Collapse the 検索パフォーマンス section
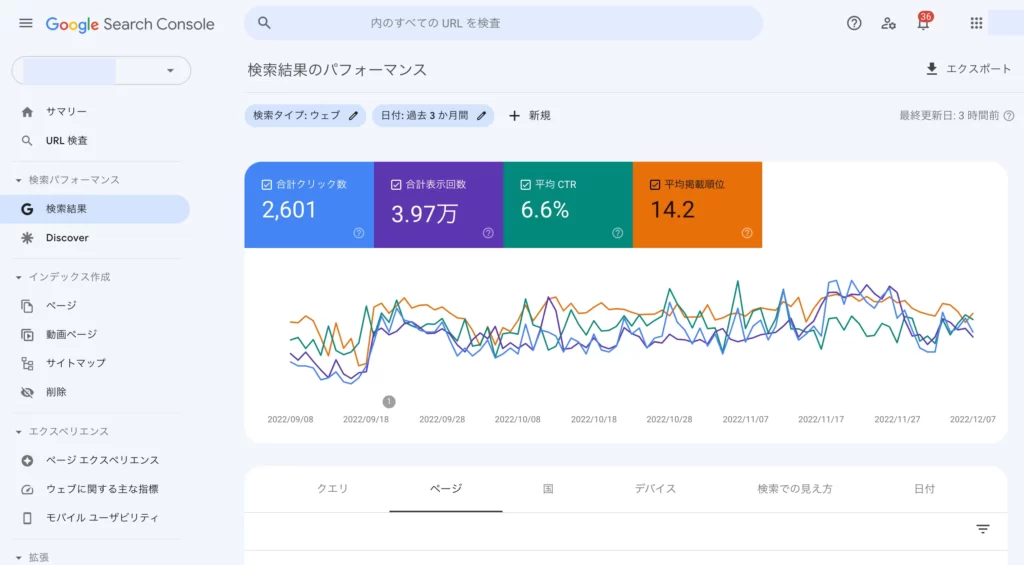 (18, 180)
